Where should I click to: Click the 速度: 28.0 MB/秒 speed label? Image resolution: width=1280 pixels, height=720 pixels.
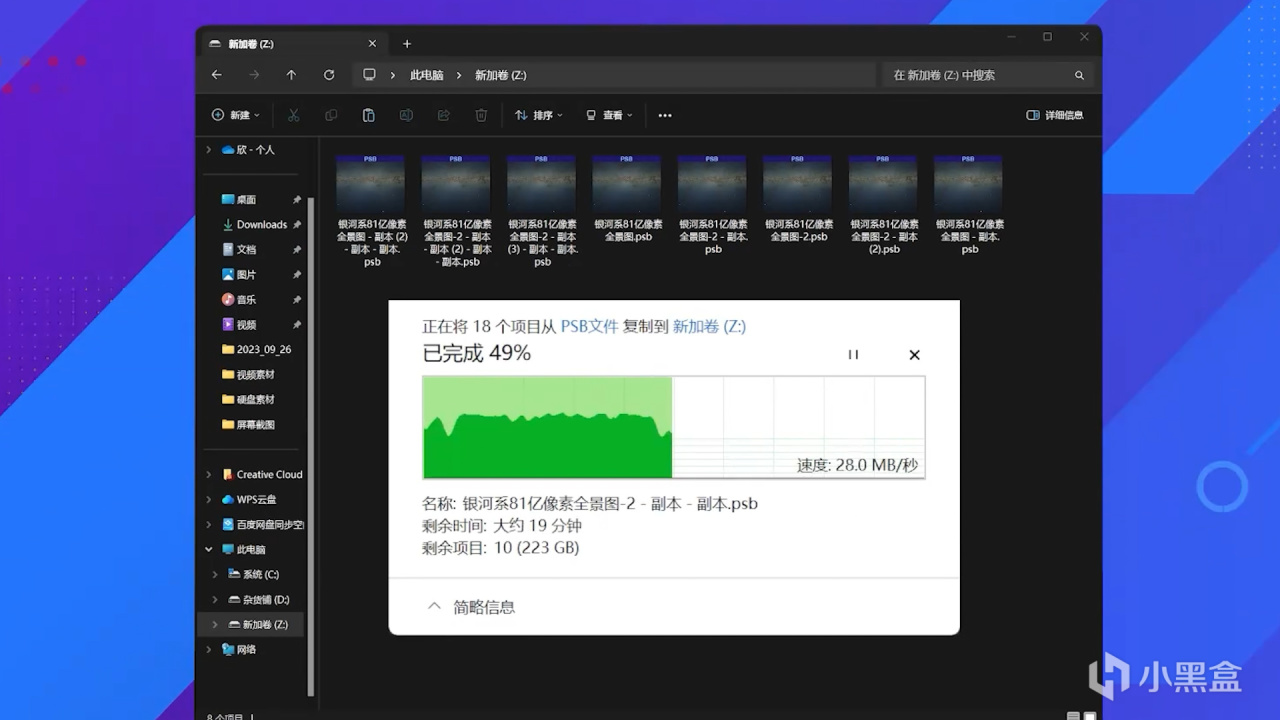[x=857, y=465]
